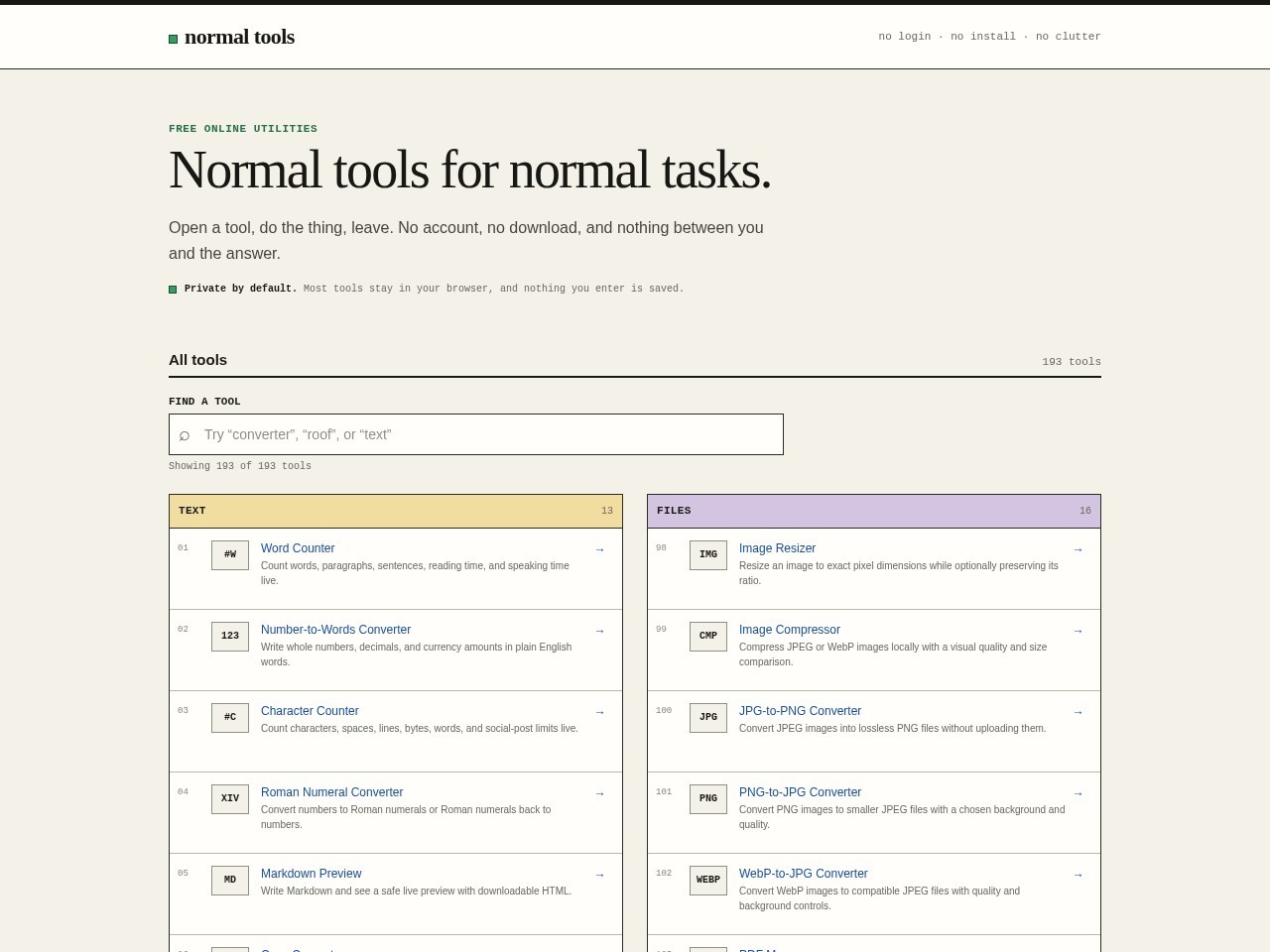Open the Image Compressor link
This screenshot has height=952, width=1270.
[x=789, y=630]
